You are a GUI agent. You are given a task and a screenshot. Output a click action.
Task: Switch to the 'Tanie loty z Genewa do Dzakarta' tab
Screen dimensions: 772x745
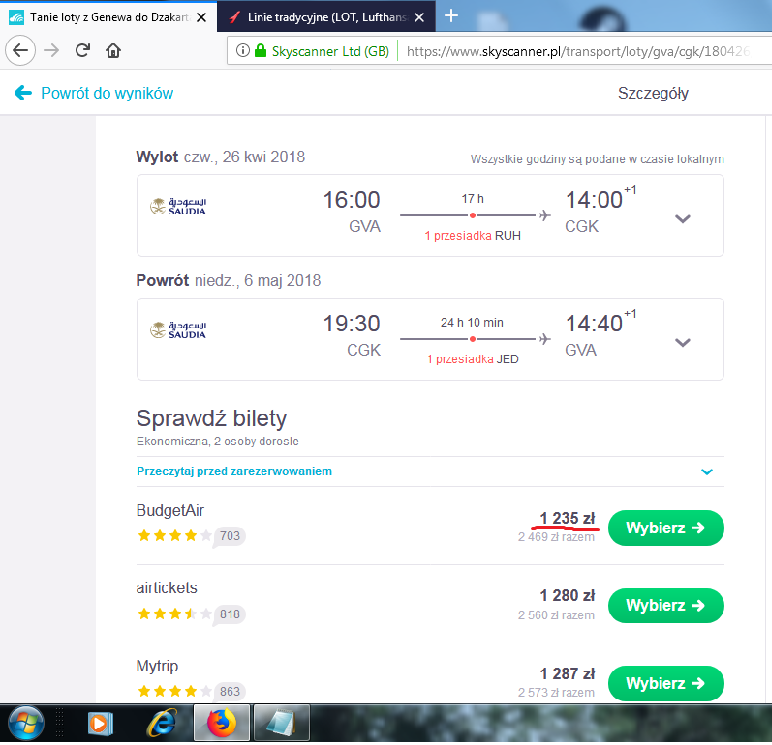(108, 17)
